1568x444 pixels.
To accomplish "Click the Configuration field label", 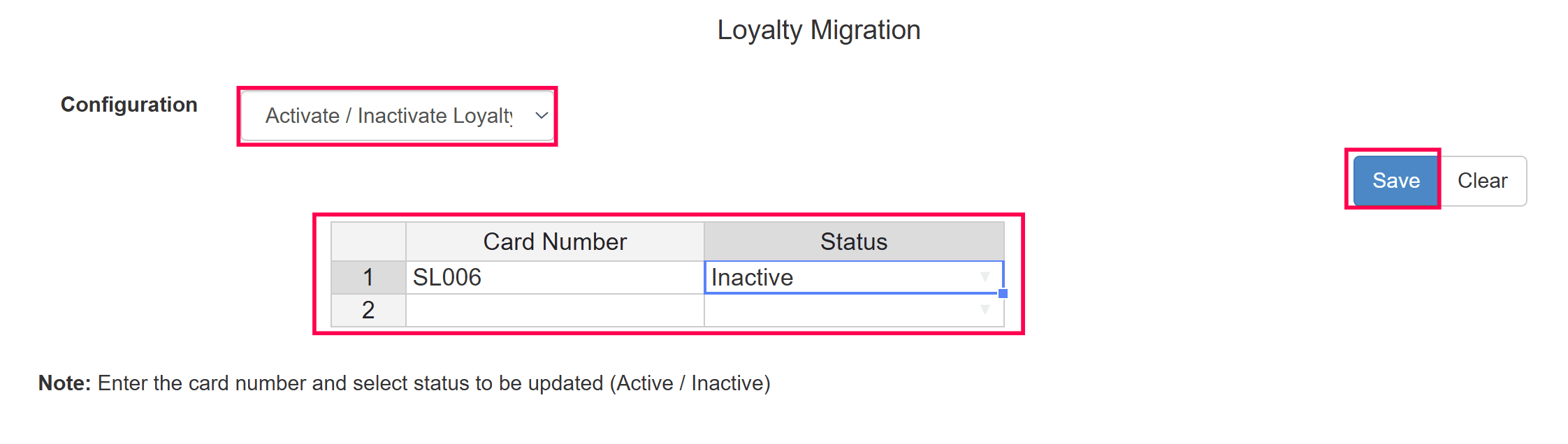I will pos(129,105).
